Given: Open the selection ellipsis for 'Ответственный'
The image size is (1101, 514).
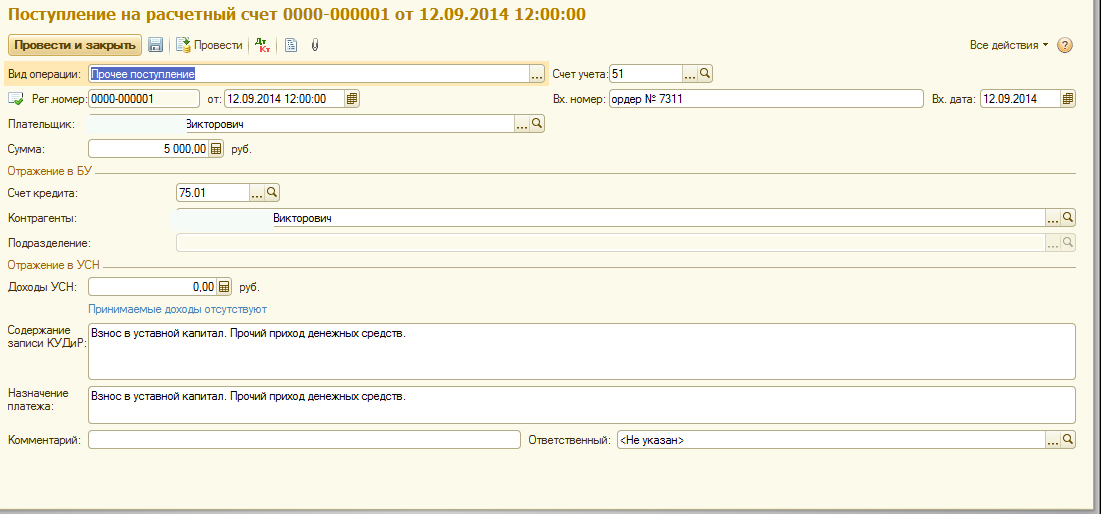Looking at the screenshot, I should 1053,440.
